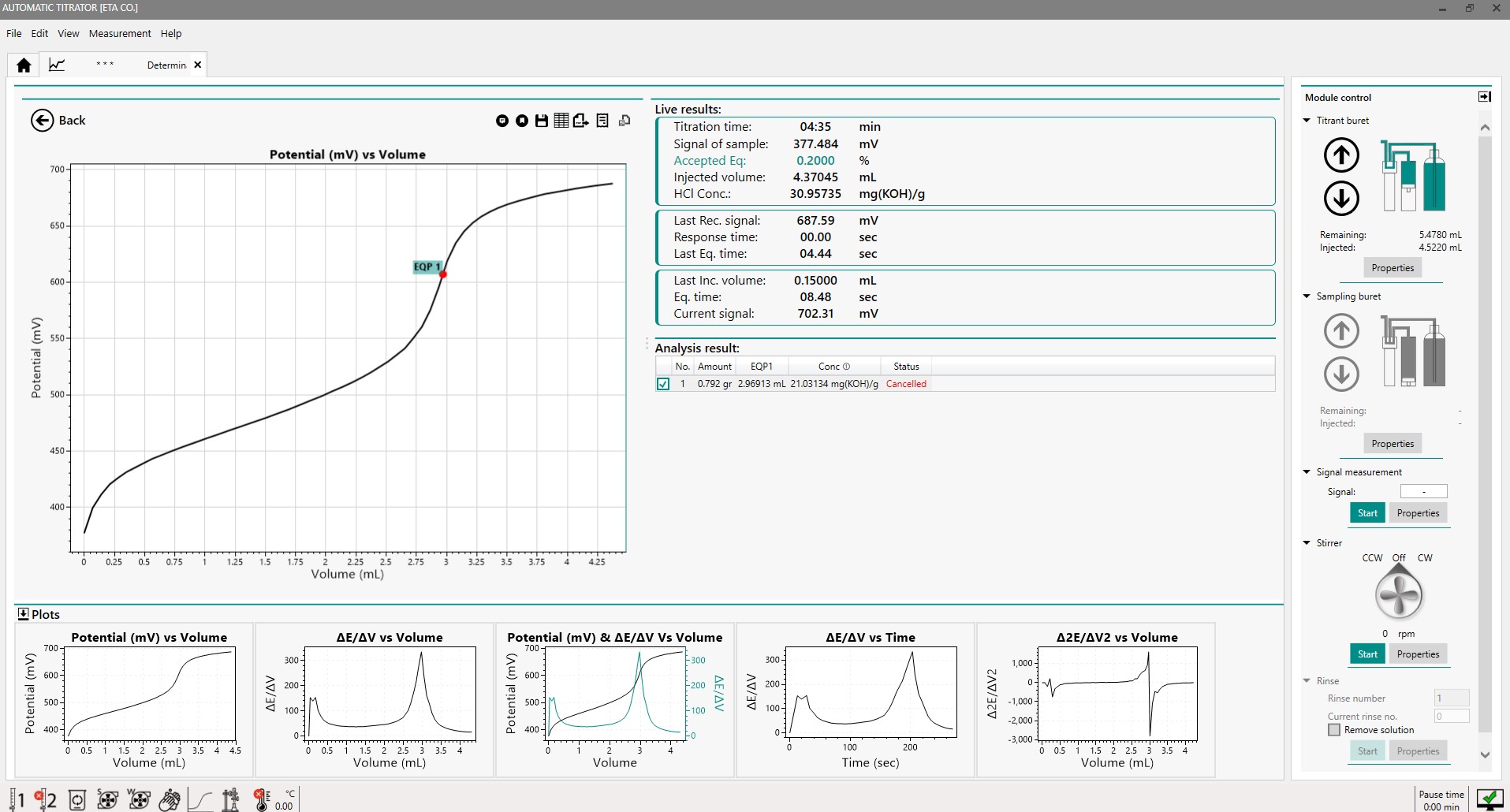Viewport: 1510px width, 812px height.
Task: Collapse the Signal measurement section
Action: [x=1307, y=472]
